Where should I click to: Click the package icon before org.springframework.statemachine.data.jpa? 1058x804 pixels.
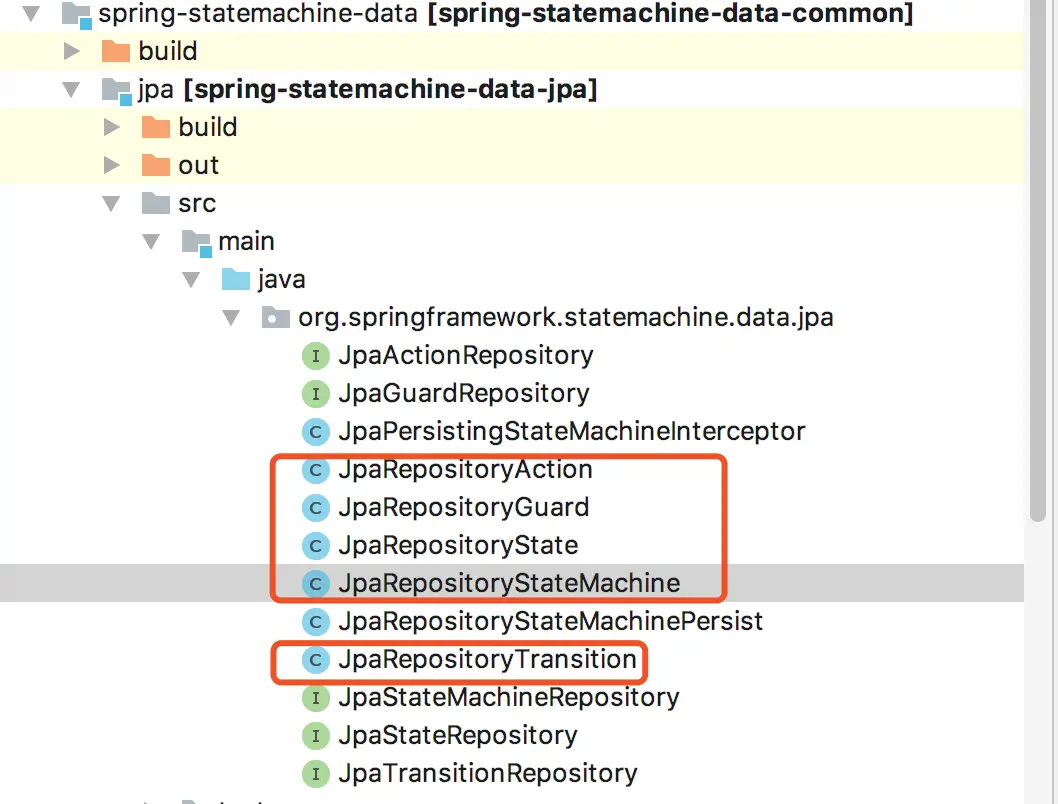[x=274, y=317]
